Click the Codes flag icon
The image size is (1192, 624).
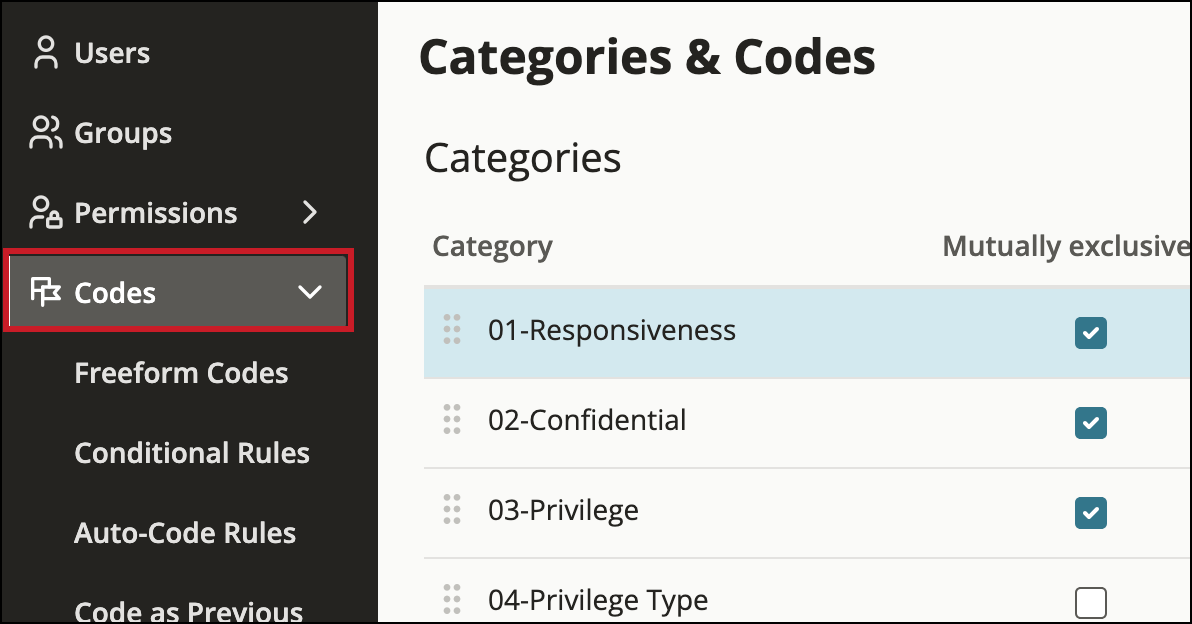click(x=46, y=292)
